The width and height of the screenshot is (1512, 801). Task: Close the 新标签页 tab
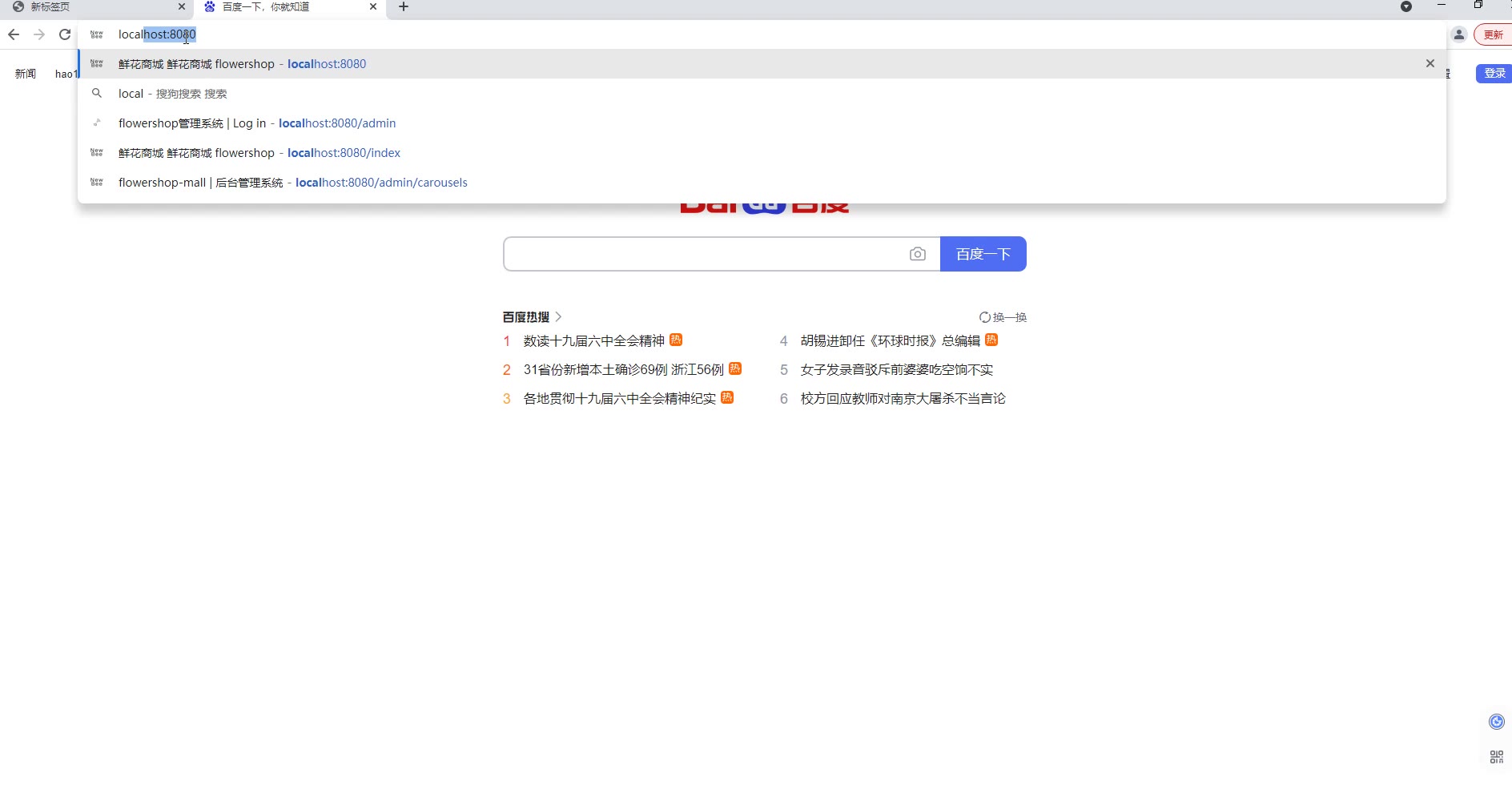tap(182, 6)
